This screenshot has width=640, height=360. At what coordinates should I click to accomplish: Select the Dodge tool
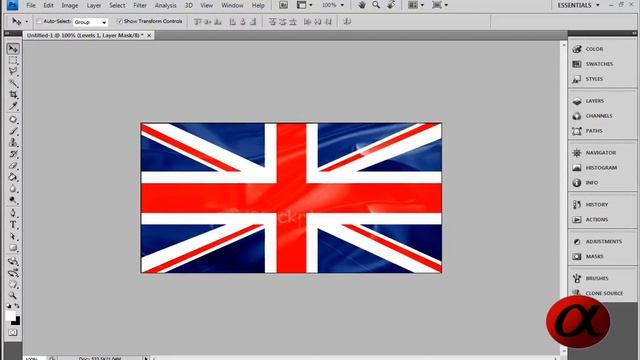coord(13,200)
